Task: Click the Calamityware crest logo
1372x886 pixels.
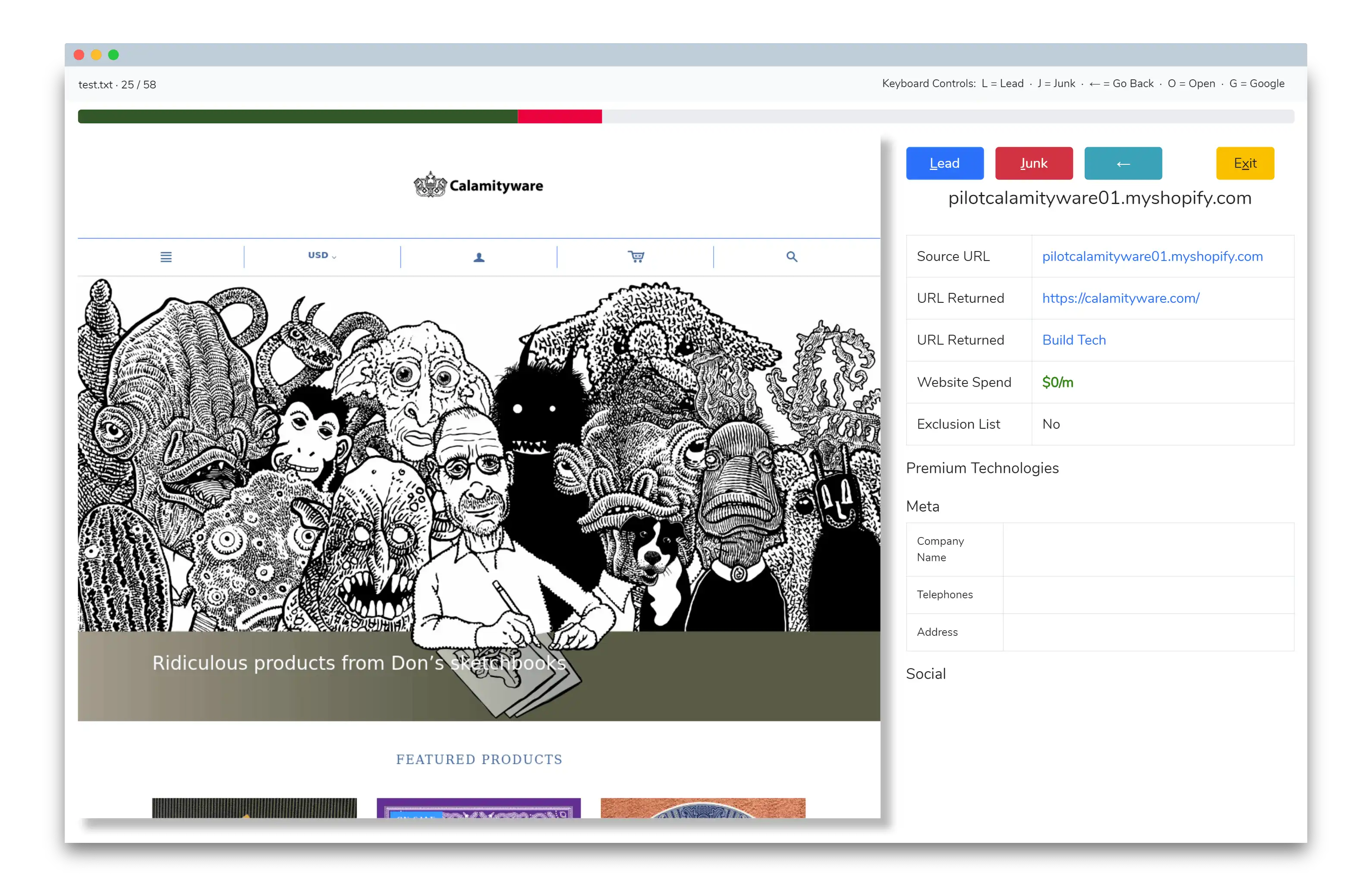Action: (x=430, y=185)
